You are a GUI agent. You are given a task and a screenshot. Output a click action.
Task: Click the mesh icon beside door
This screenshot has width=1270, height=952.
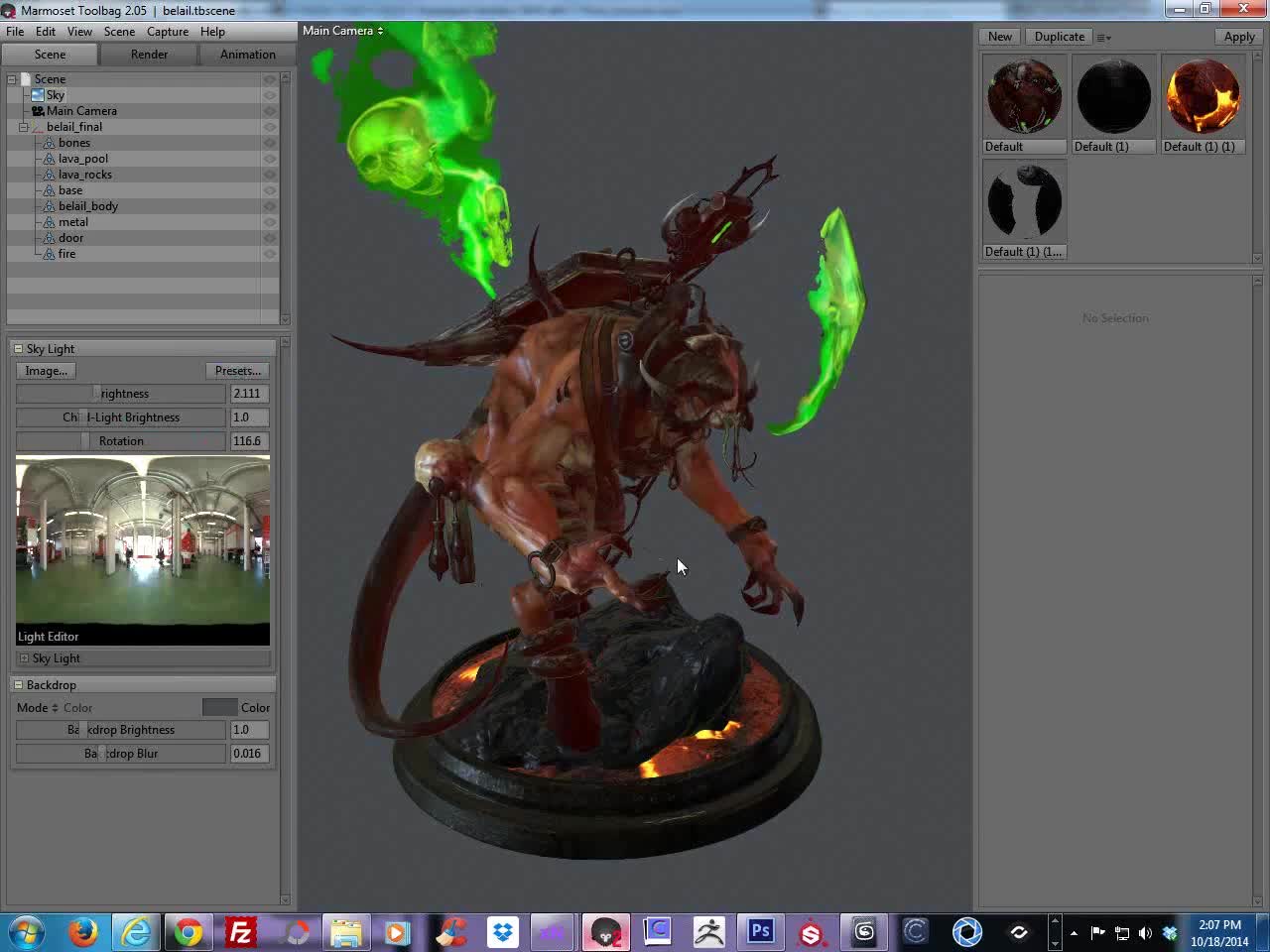(49, 238)
